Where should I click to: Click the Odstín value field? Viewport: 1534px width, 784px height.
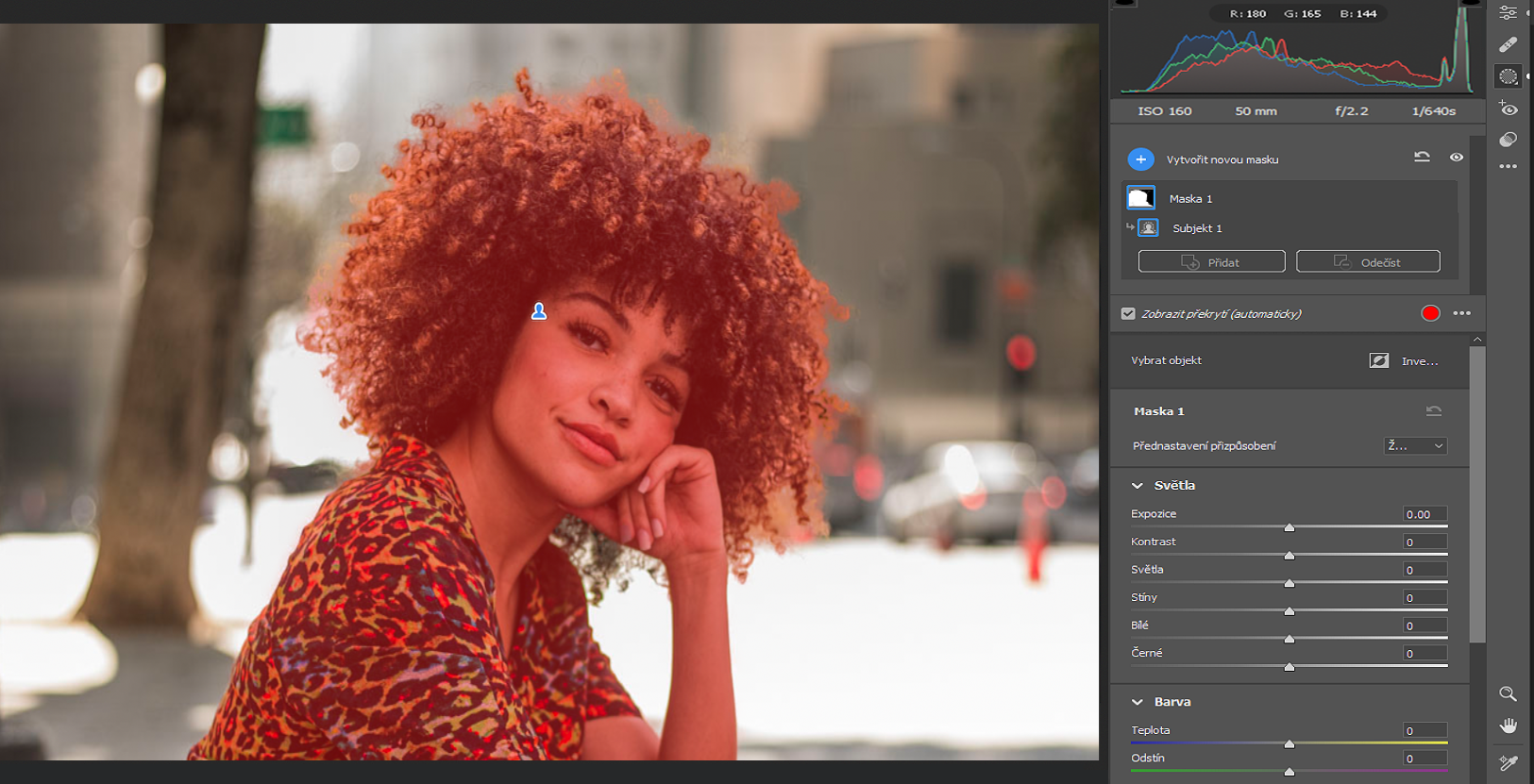(x=1424, y=758)
